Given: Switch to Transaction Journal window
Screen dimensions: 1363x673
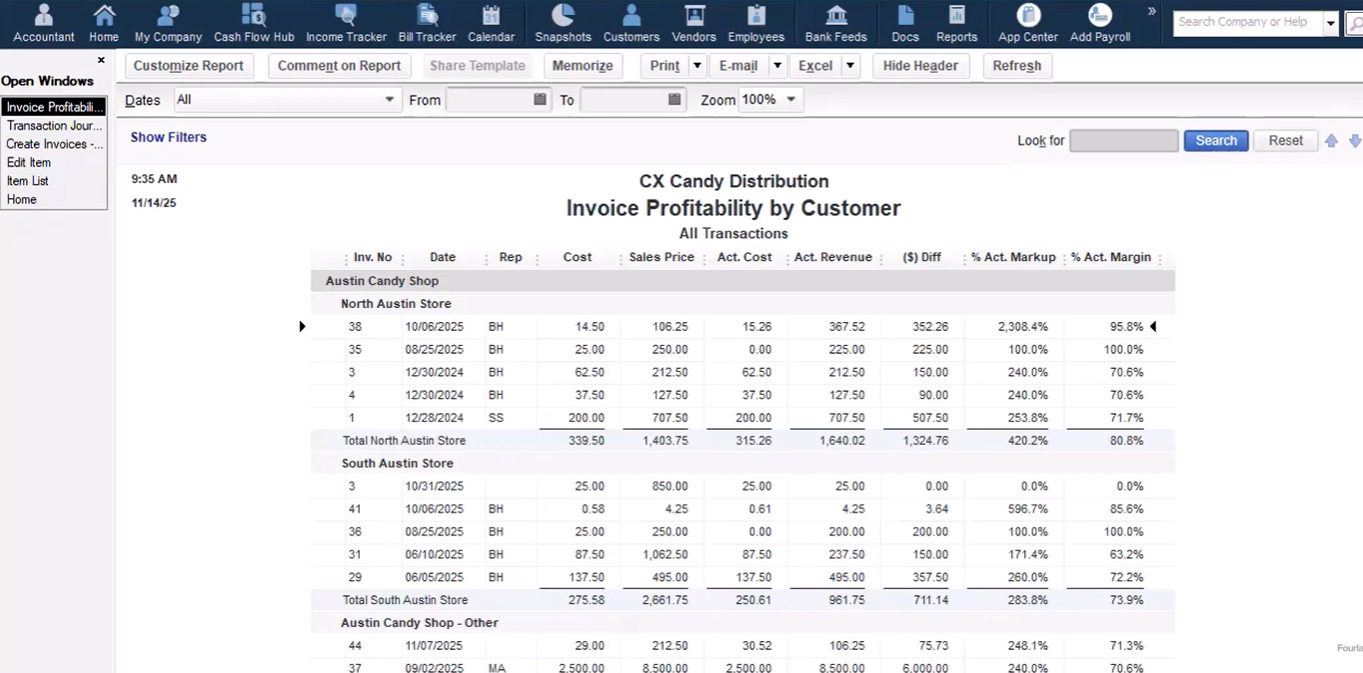Looking at the screenshot, I should tap(54, 126).
